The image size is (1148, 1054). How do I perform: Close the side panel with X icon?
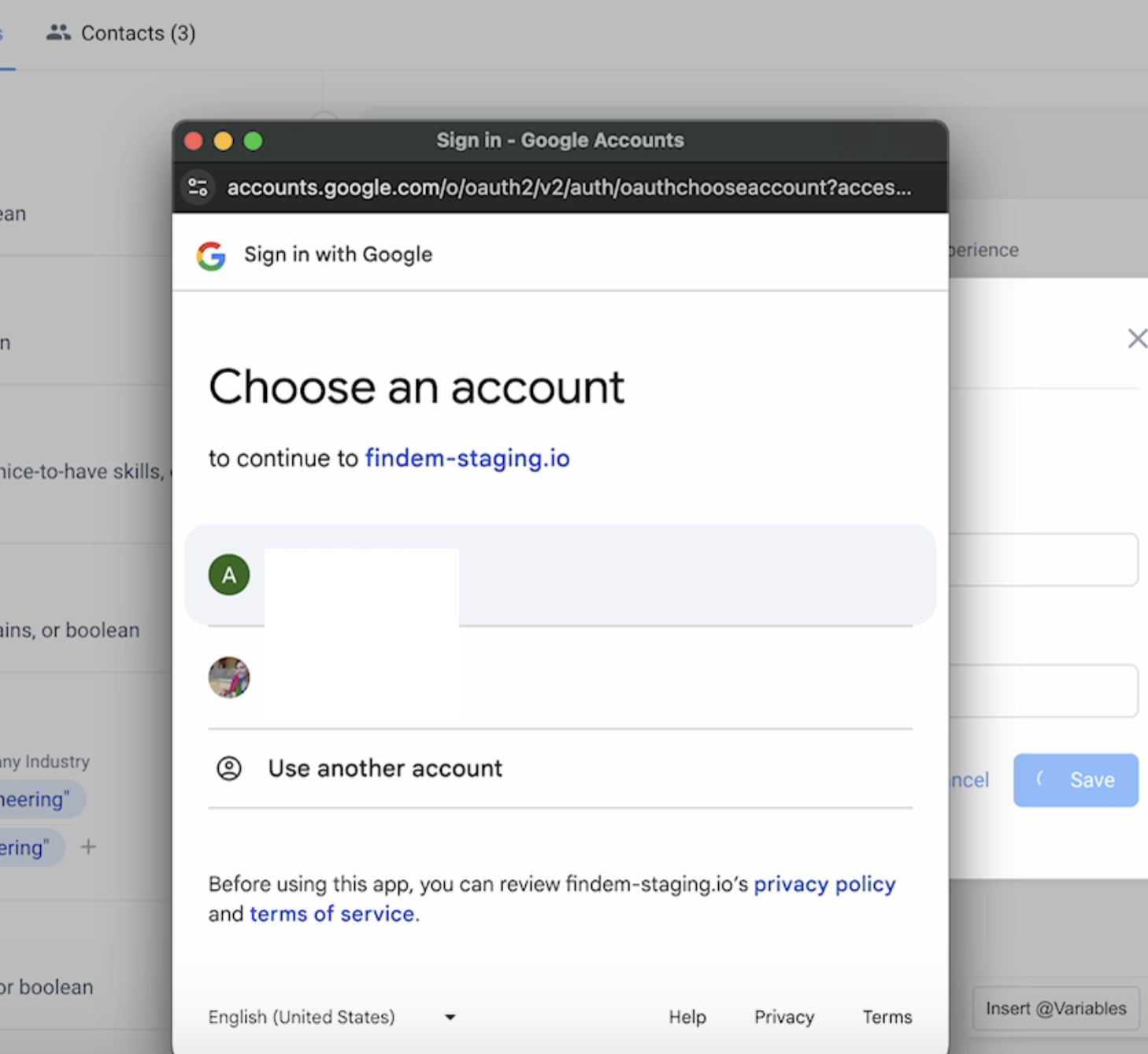pos(1136,338)
